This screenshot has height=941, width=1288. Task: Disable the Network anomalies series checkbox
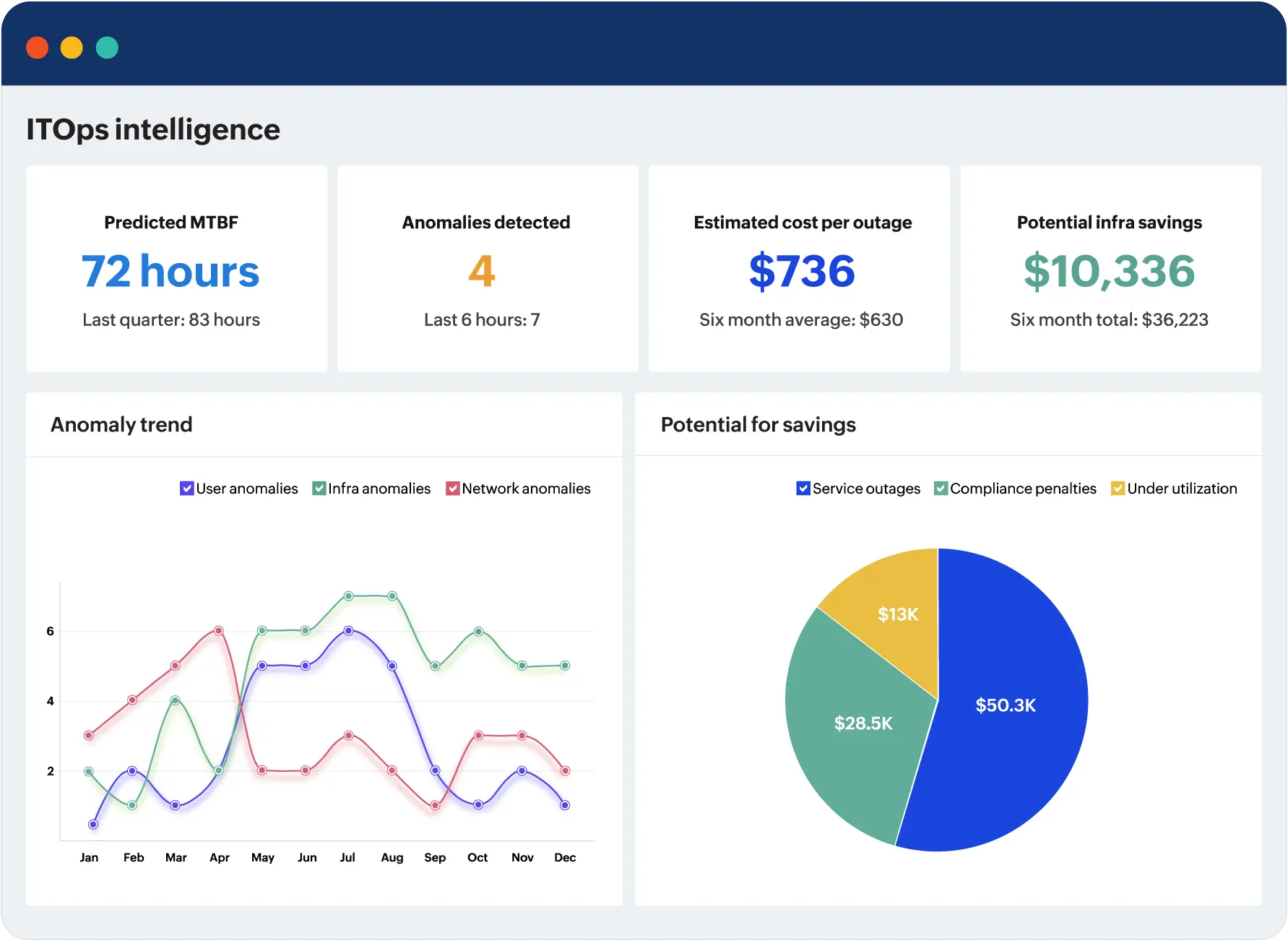tap(453, 489)
